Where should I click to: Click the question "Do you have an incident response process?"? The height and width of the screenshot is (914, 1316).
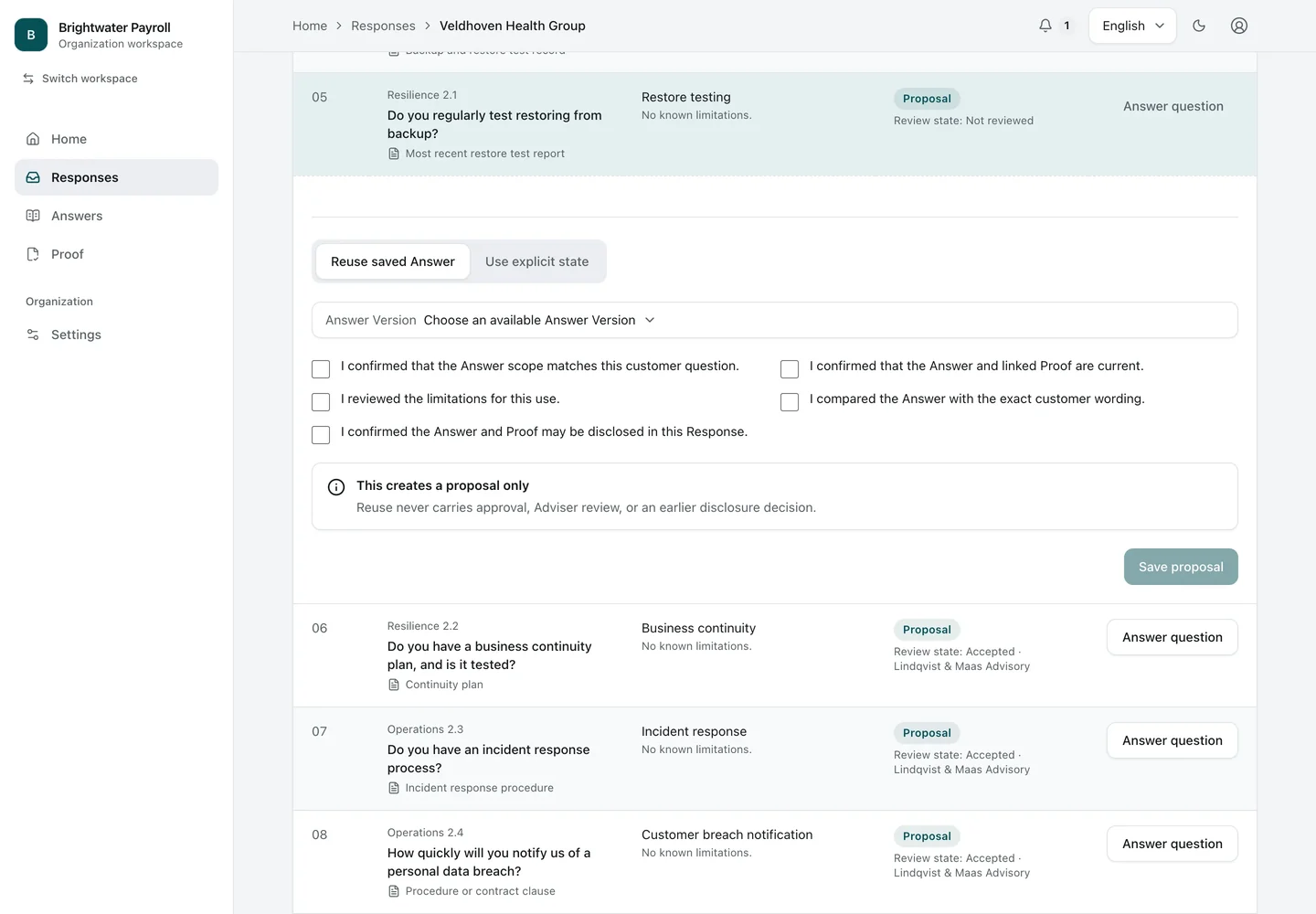489,759
